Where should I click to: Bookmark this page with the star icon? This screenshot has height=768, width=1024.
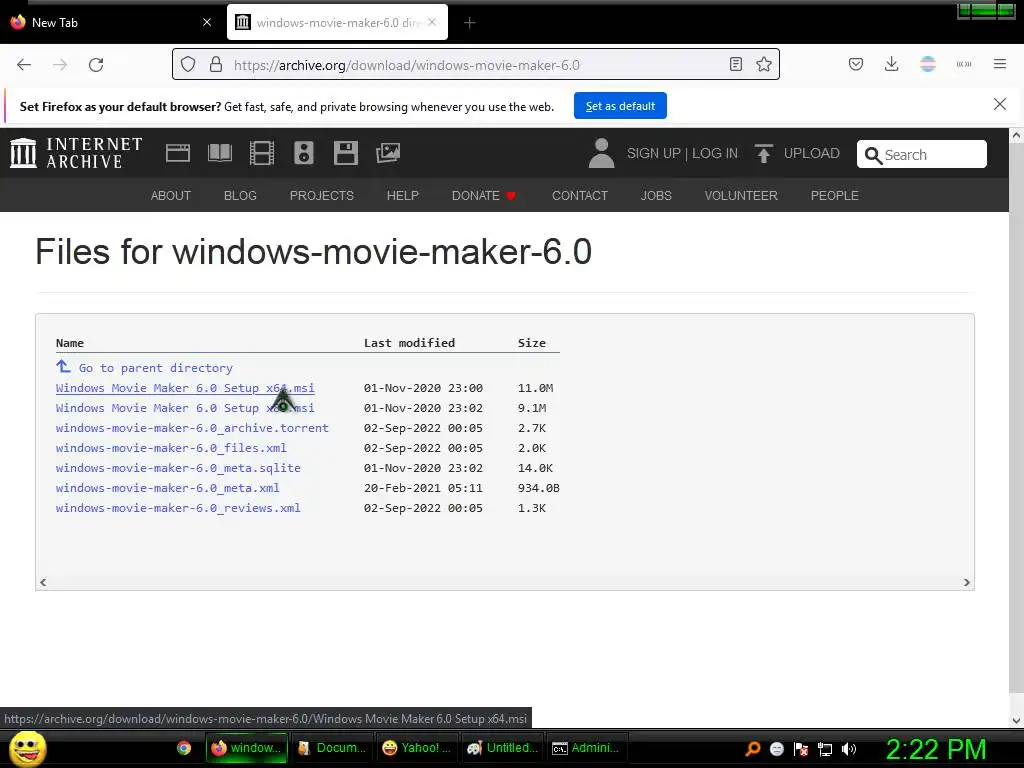point(764,64)
